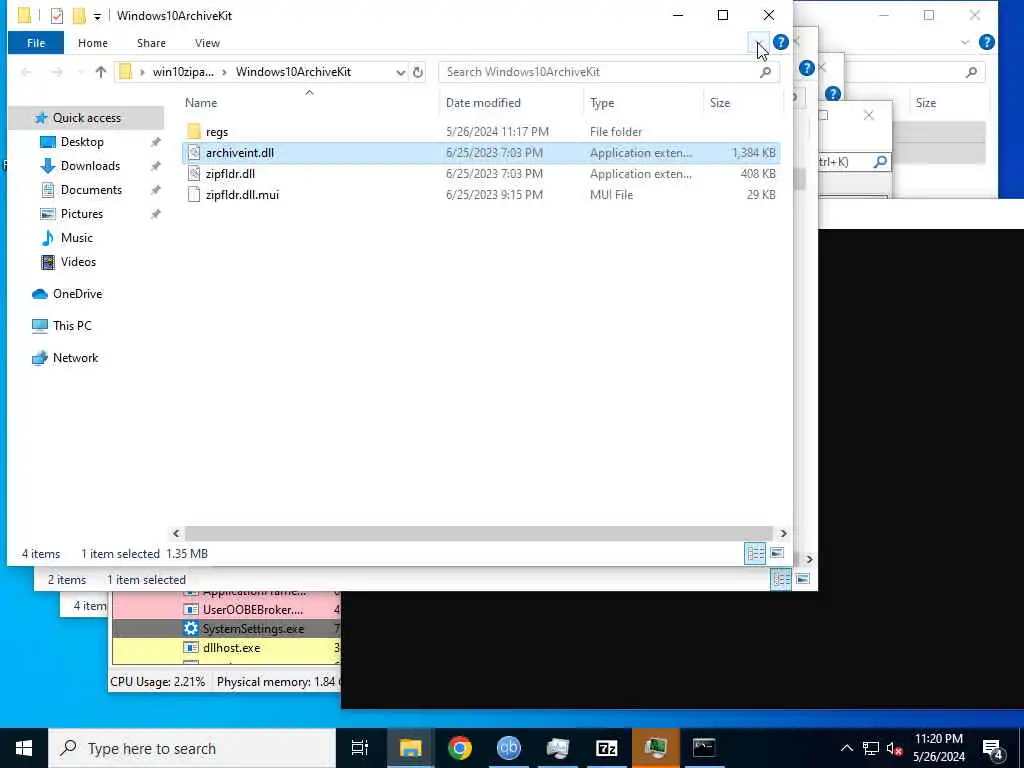This screenshot has width=1024, height=768.
Task: Select the regs folder
Action: 217,132
